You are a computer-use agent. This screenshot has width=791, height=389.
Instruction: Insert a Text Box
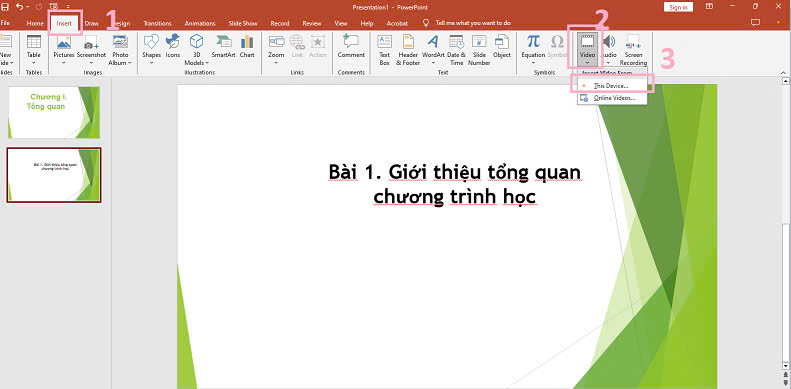(384, 50)
